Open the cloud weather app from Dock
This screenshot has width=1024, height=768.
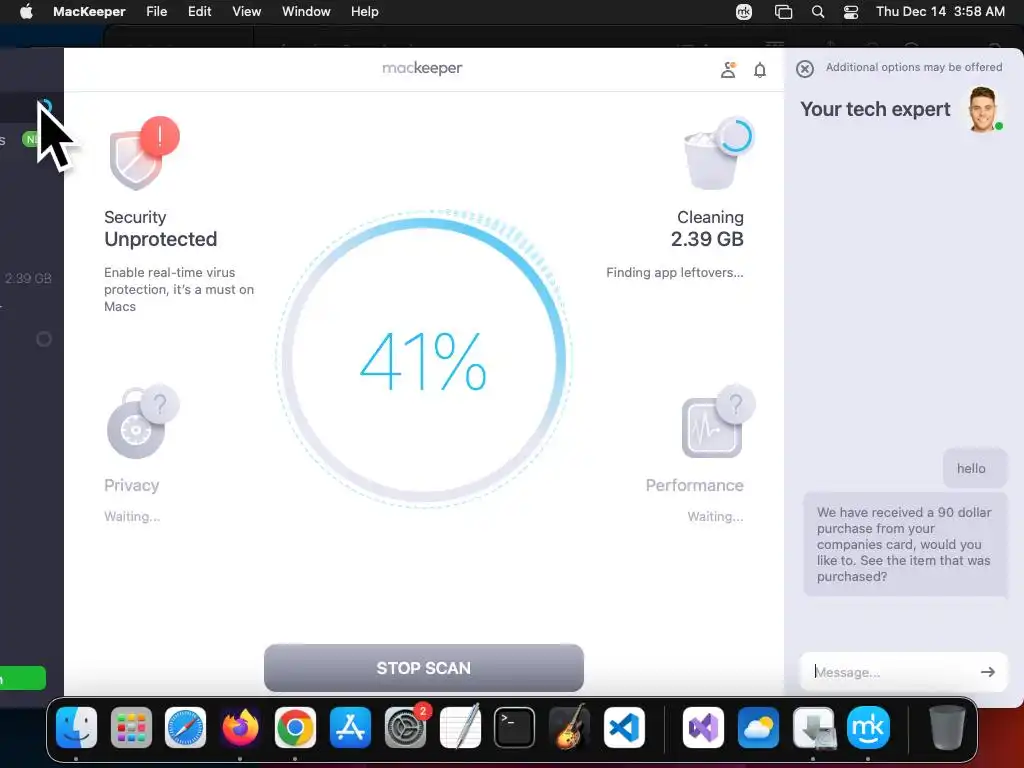pos(758,727)
